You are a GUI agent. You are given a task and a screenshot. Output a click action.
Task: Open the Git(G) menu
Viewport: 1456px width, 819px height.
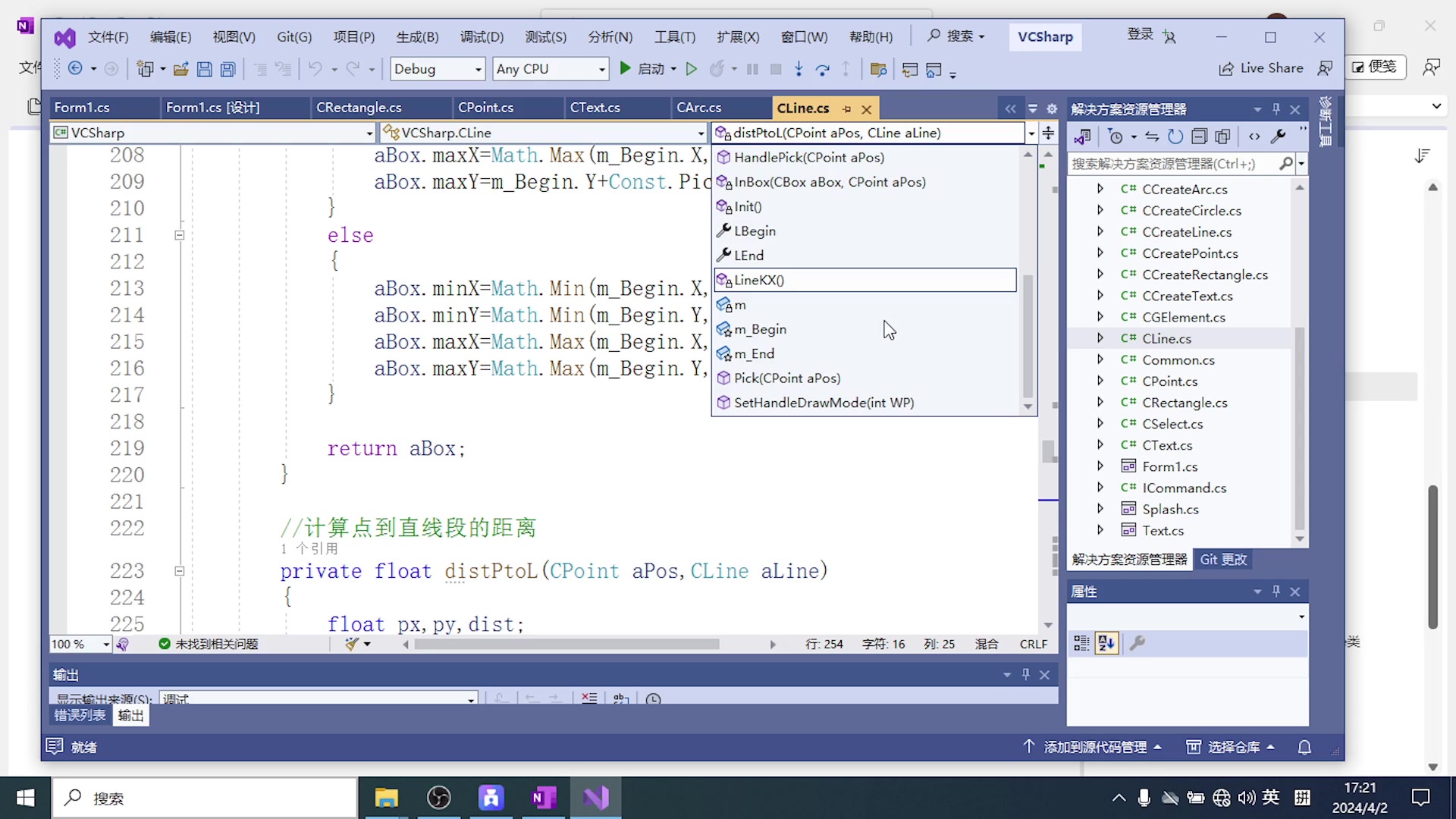point(294,36)
